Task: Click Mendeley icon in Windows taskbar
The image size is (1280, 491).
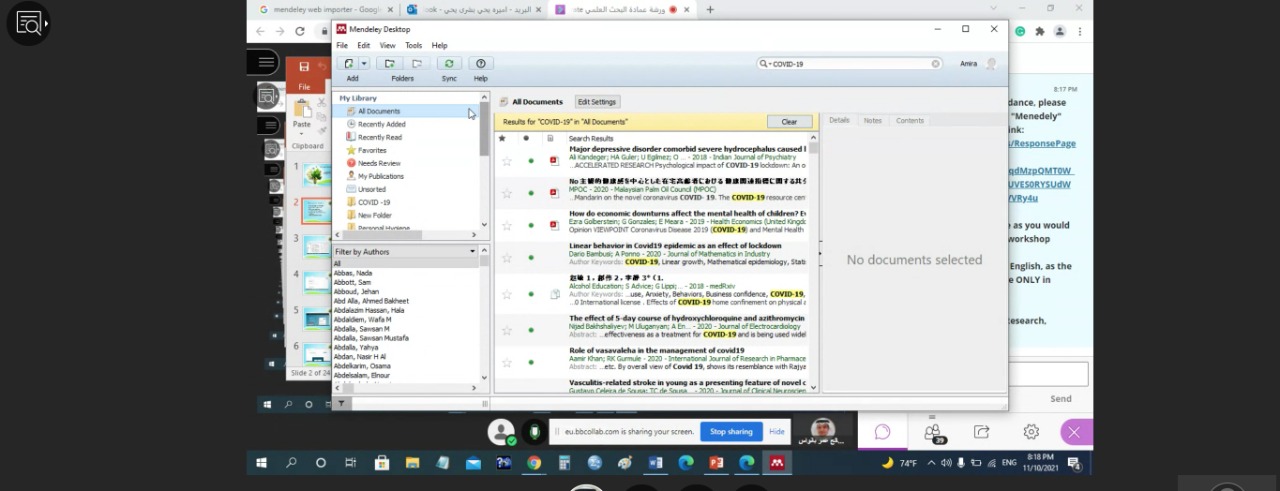Action: (777, 463)
